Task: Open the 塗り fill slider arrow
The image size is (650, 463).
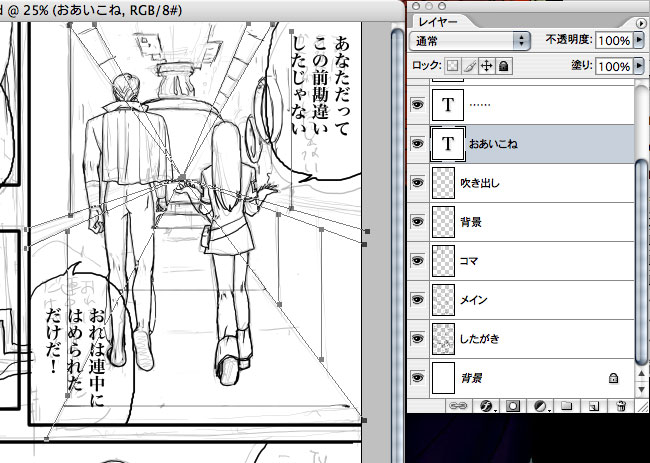Action: click(x=639, y=65)
